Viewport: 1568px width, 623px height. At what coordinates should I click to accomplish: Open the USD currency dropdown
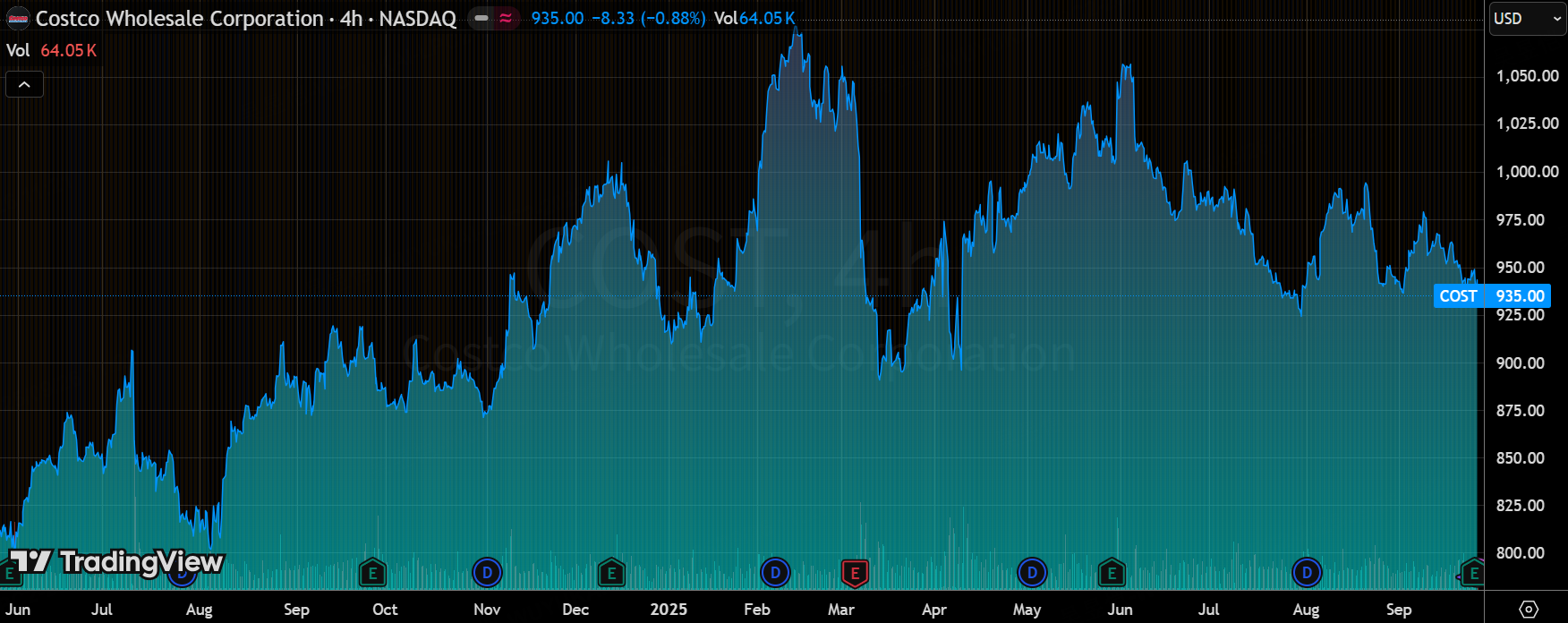point(1527,18)
